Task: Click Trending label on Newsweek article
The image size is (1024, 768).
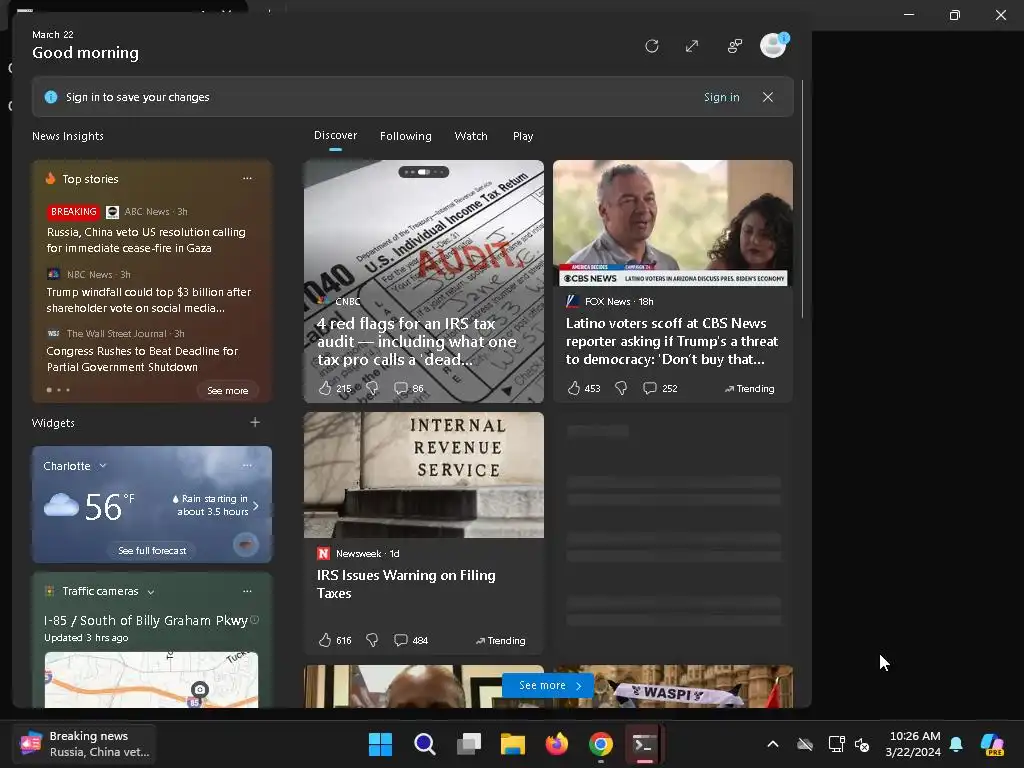Action: (x=500, y=641)
